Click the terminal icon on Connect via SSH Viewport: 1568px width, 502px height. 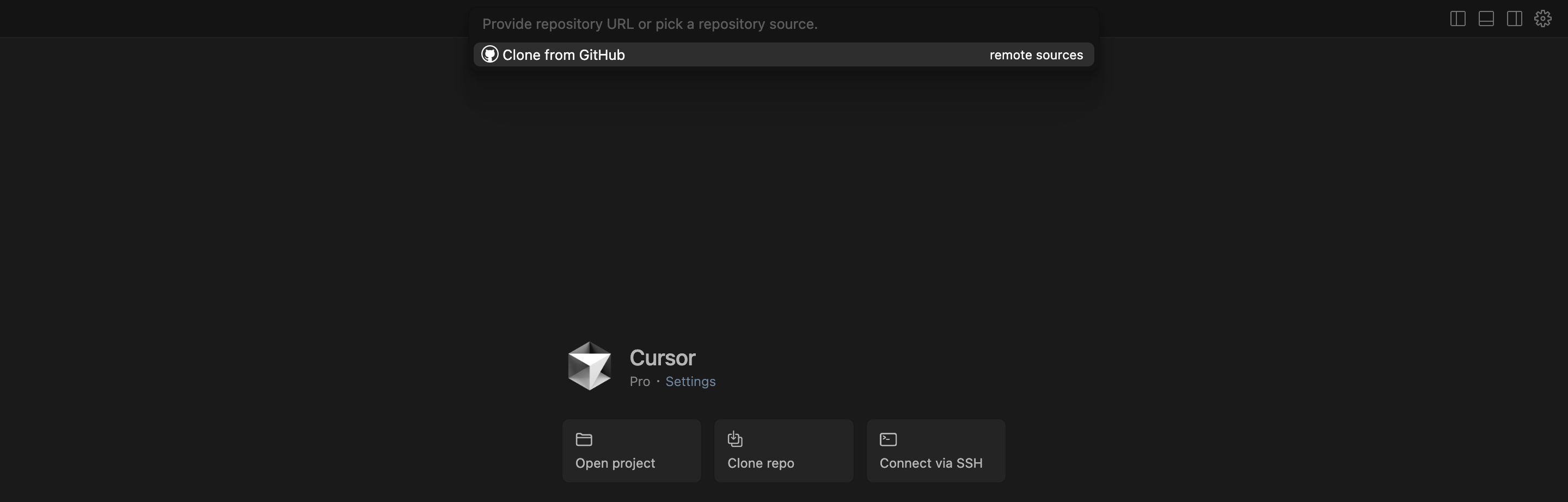click(x=888, y=439)
